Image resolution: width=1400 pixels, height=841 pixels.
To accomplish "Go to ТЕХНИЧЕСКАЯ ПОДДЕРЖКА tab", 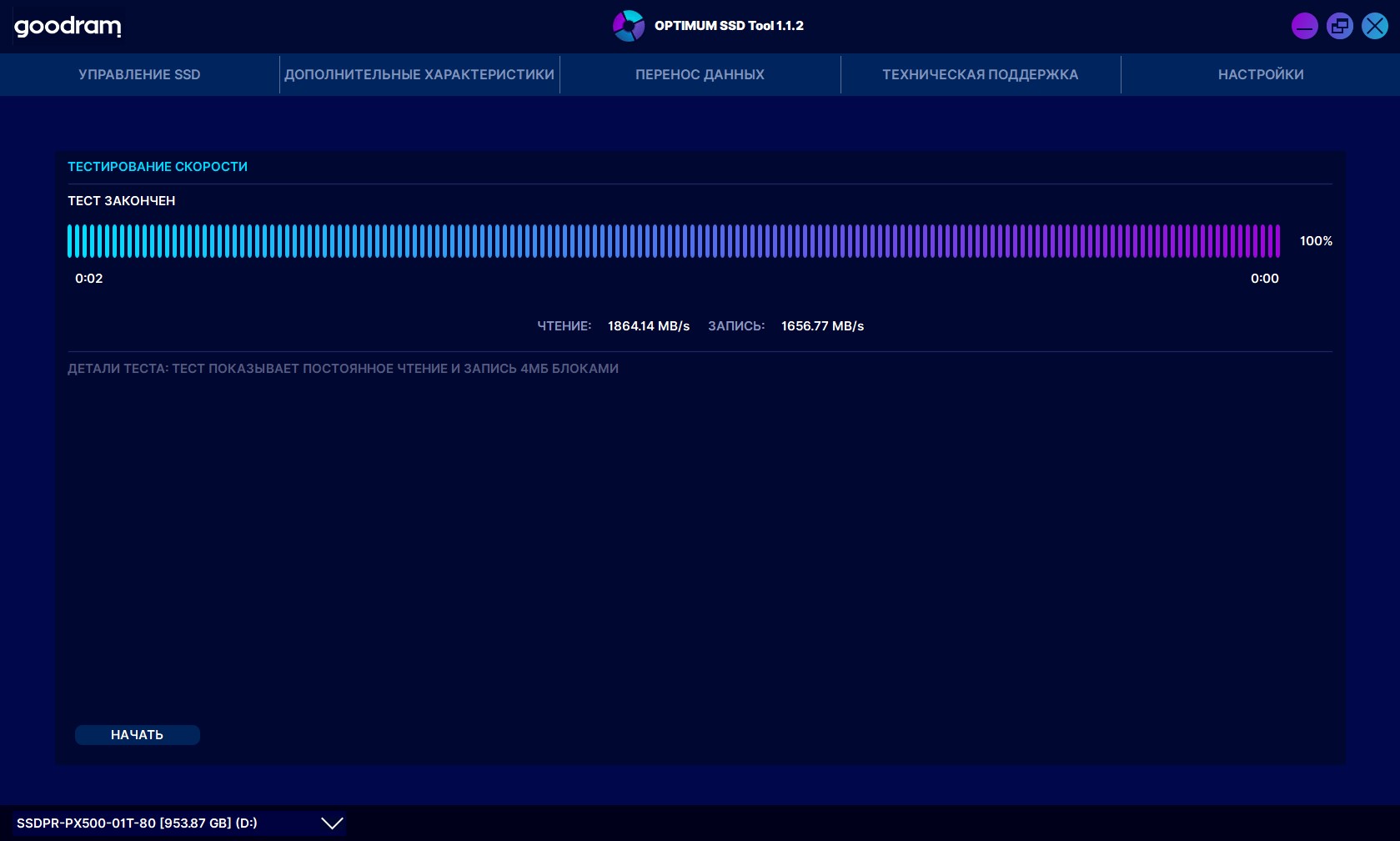I will tap(981, 74).
